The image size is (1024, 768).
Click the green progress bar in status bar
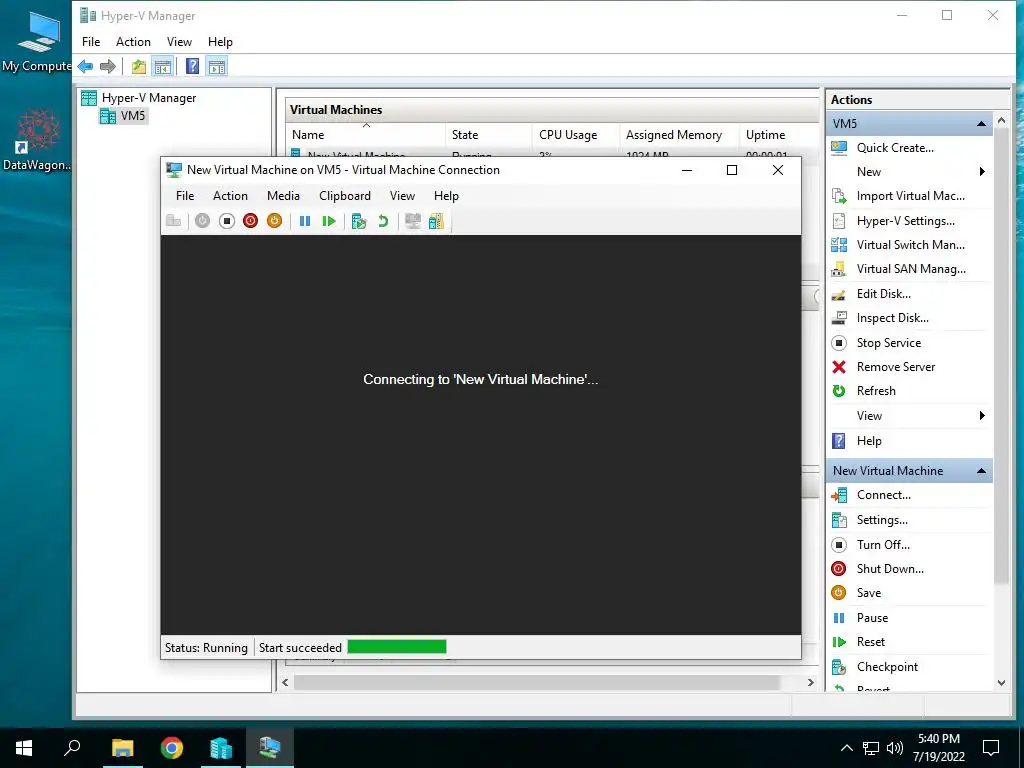pos(397,647)
